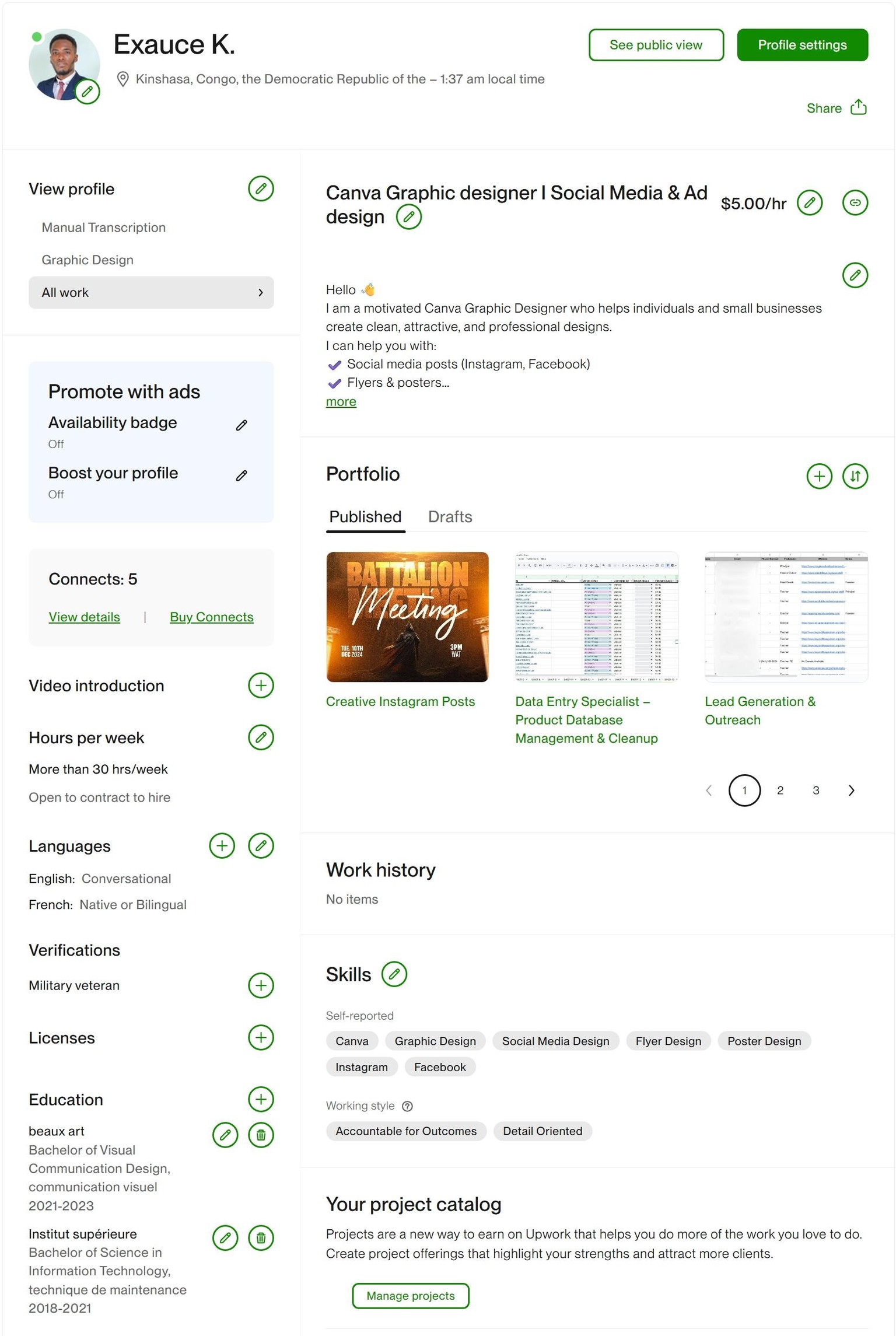This screenshot has height=1336, width=896.
Task: Expand overview with more link
Action: click(x=341, y=402)
